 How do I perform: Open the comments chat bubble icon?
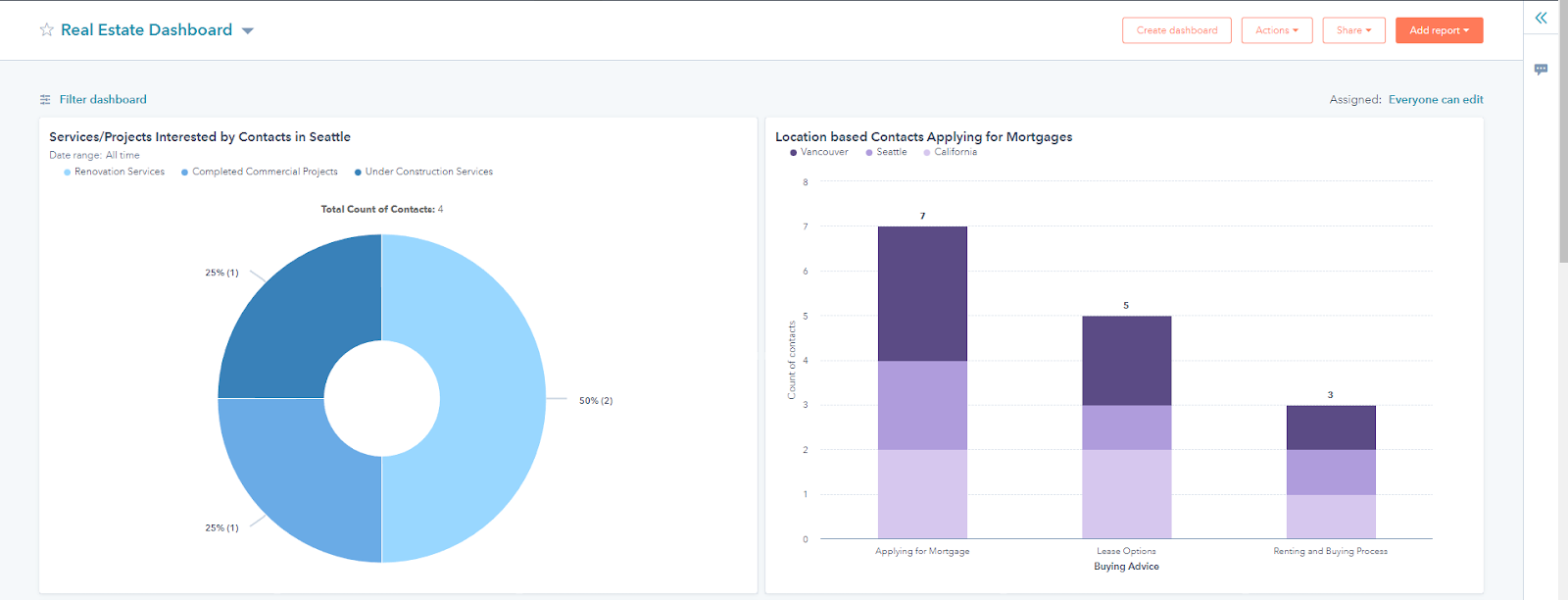(x=1541, y=70)
